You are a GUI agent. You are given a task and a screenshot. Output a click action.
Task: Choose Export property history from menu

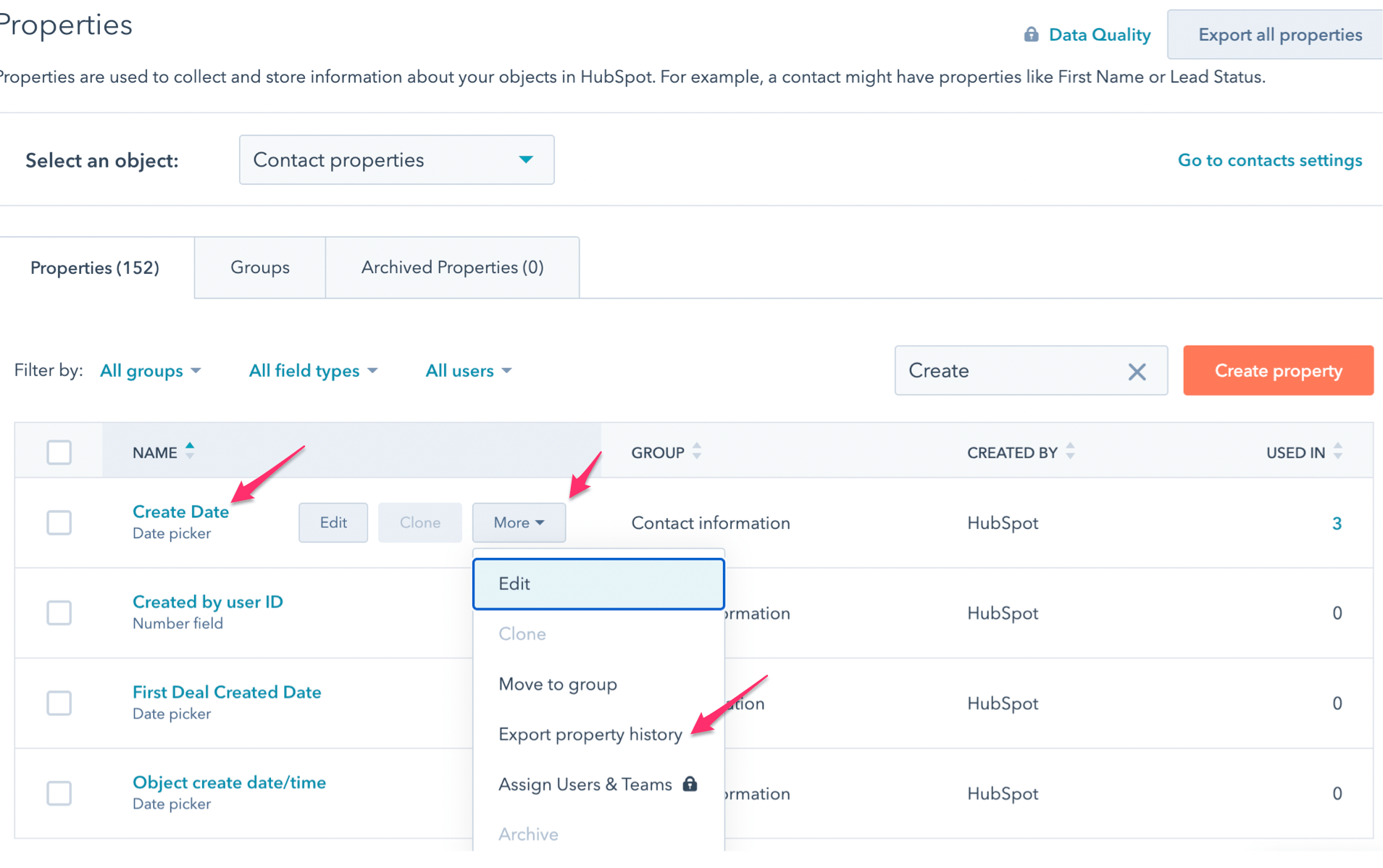(590, 735)
